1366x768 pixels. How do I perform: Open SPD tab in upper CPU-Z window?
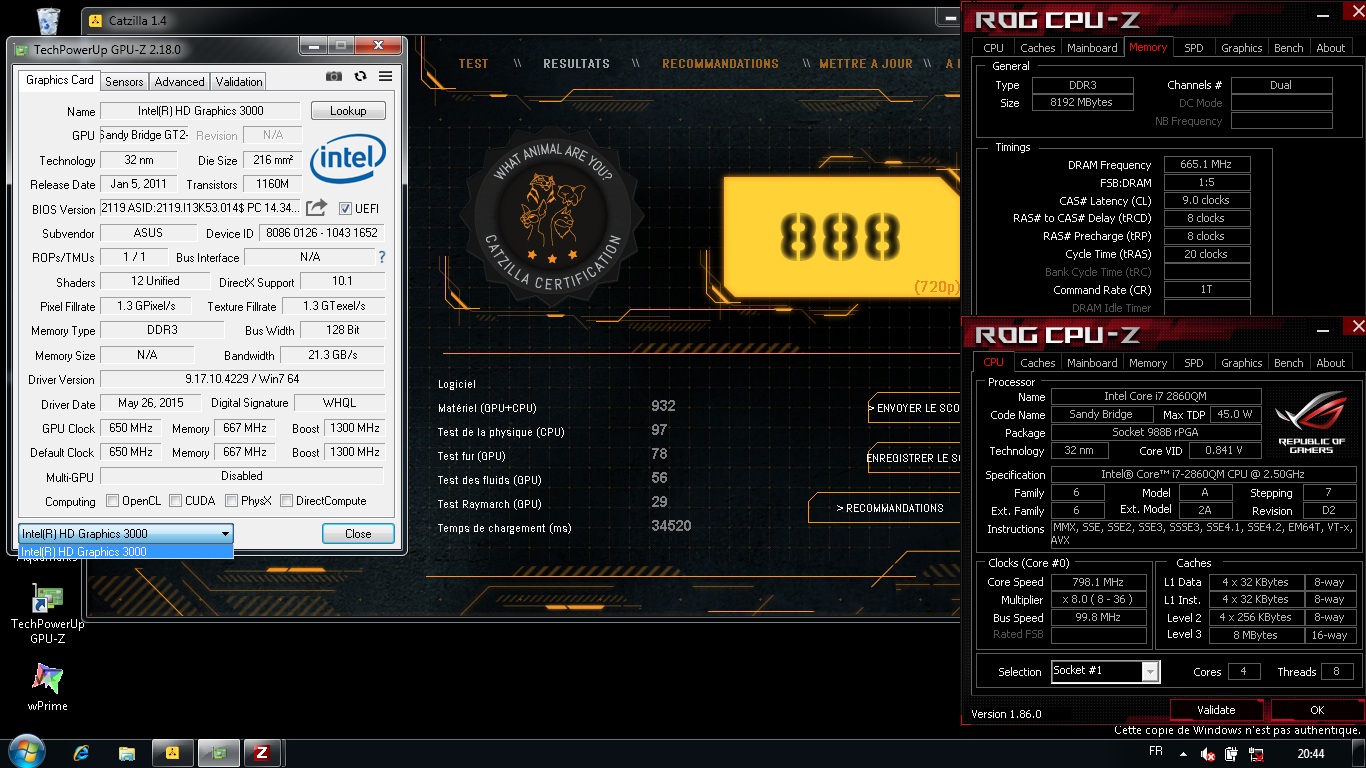pos(1194,48)
